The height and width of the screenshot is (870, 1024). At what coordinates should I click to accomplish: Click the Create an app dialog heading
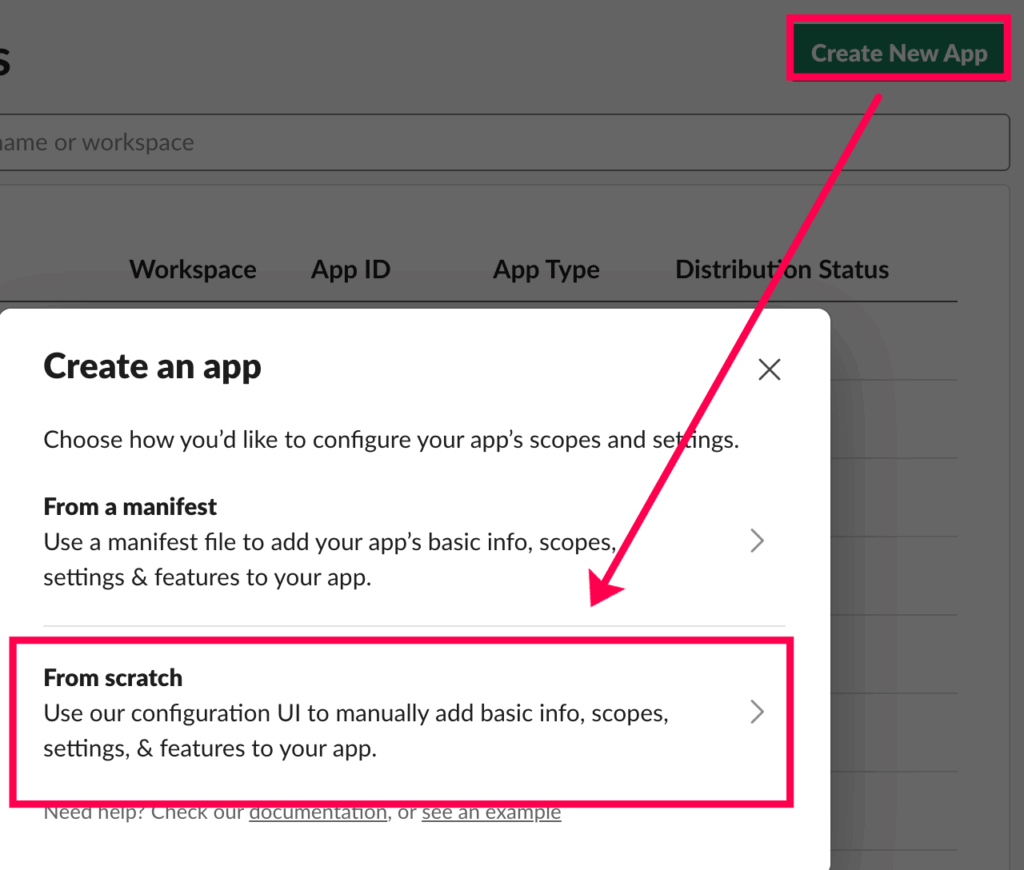point(152,366)
